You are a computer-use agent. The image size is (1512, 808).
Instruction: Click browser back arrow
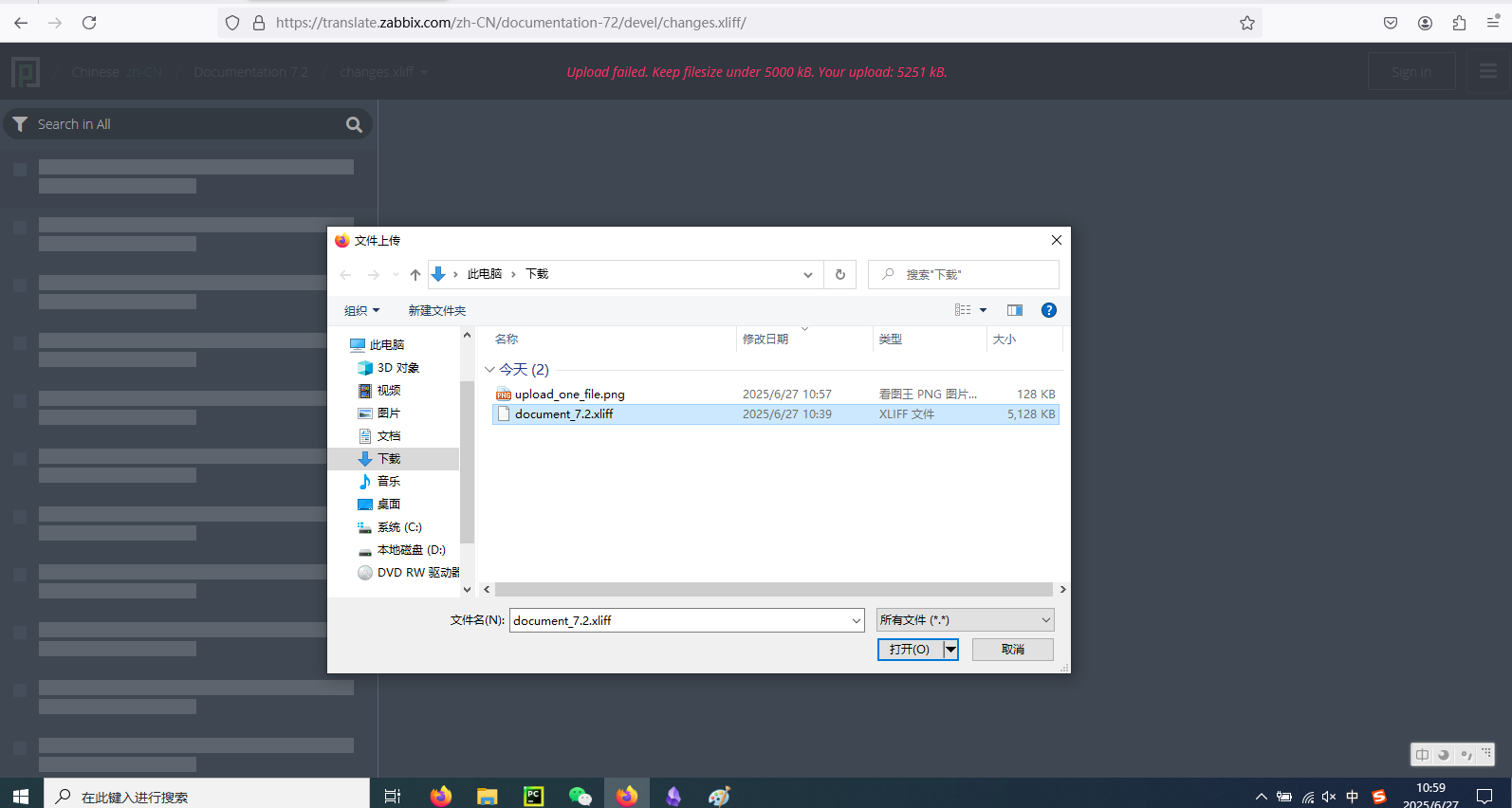click(x=21, y=23)
